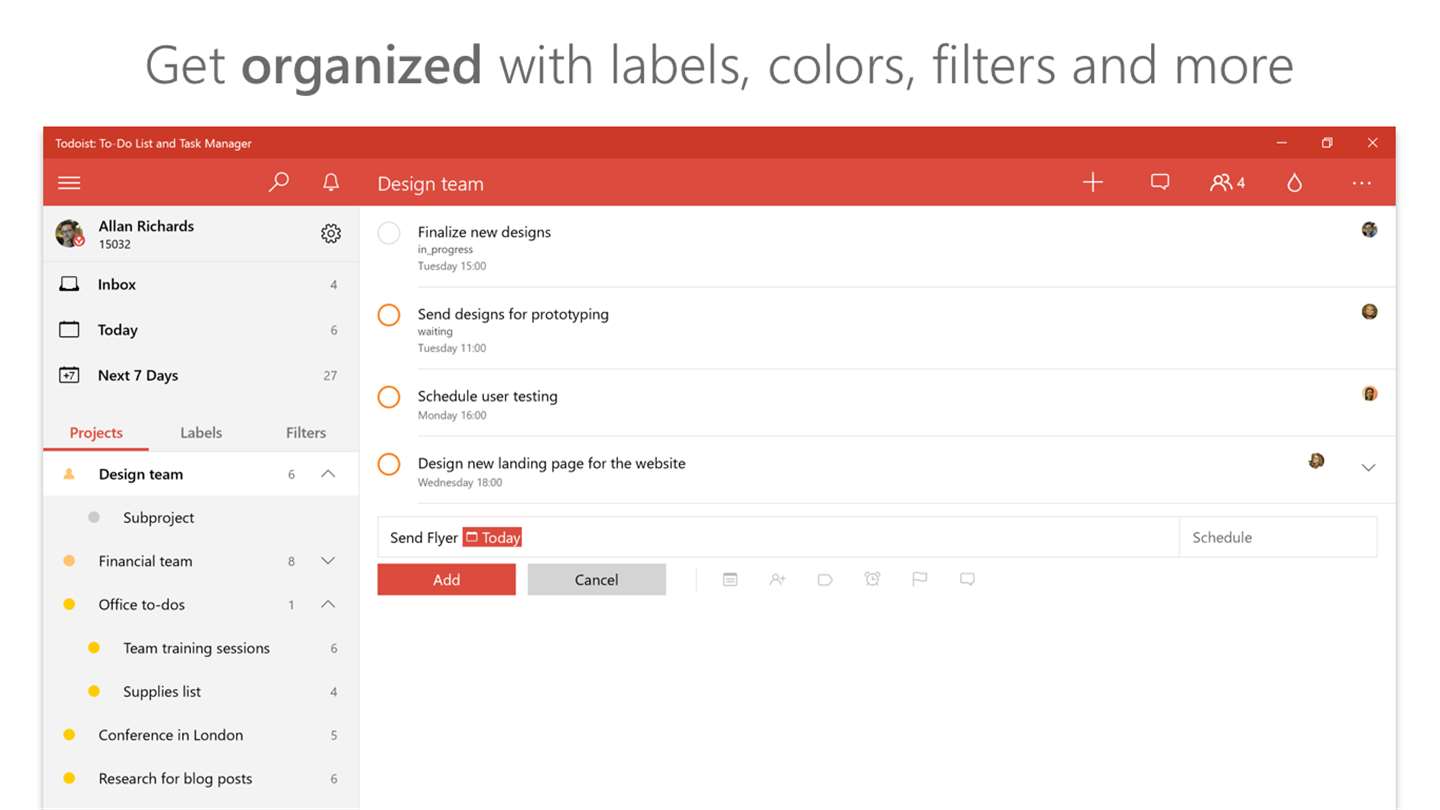Open project comments in the header
Image resolution: width=1440 pixels, height=810 pixels.
(x=1160, y=182)
